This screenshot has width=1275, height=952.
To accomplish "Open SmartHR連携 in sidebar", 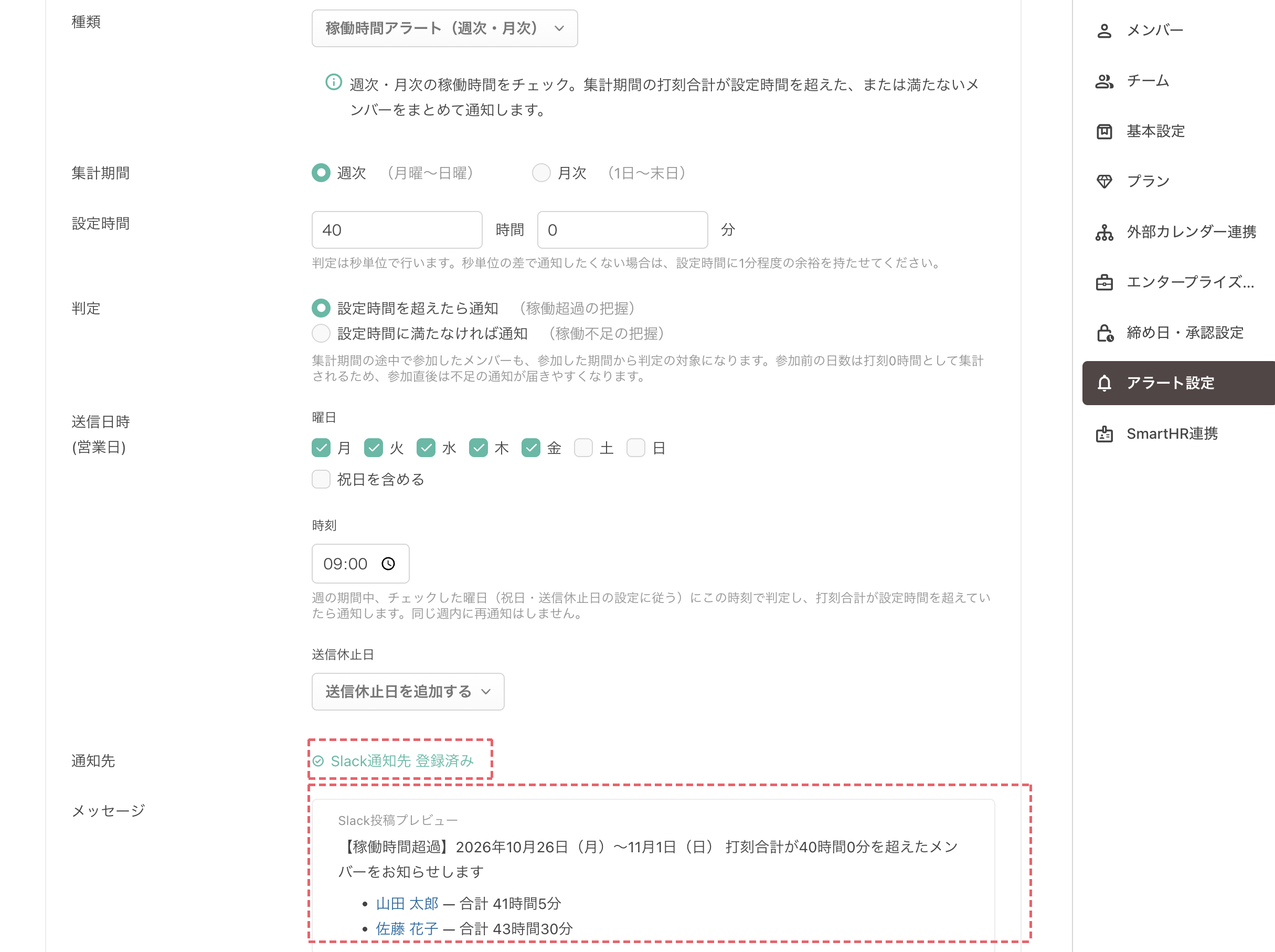I will (1178, 434).
